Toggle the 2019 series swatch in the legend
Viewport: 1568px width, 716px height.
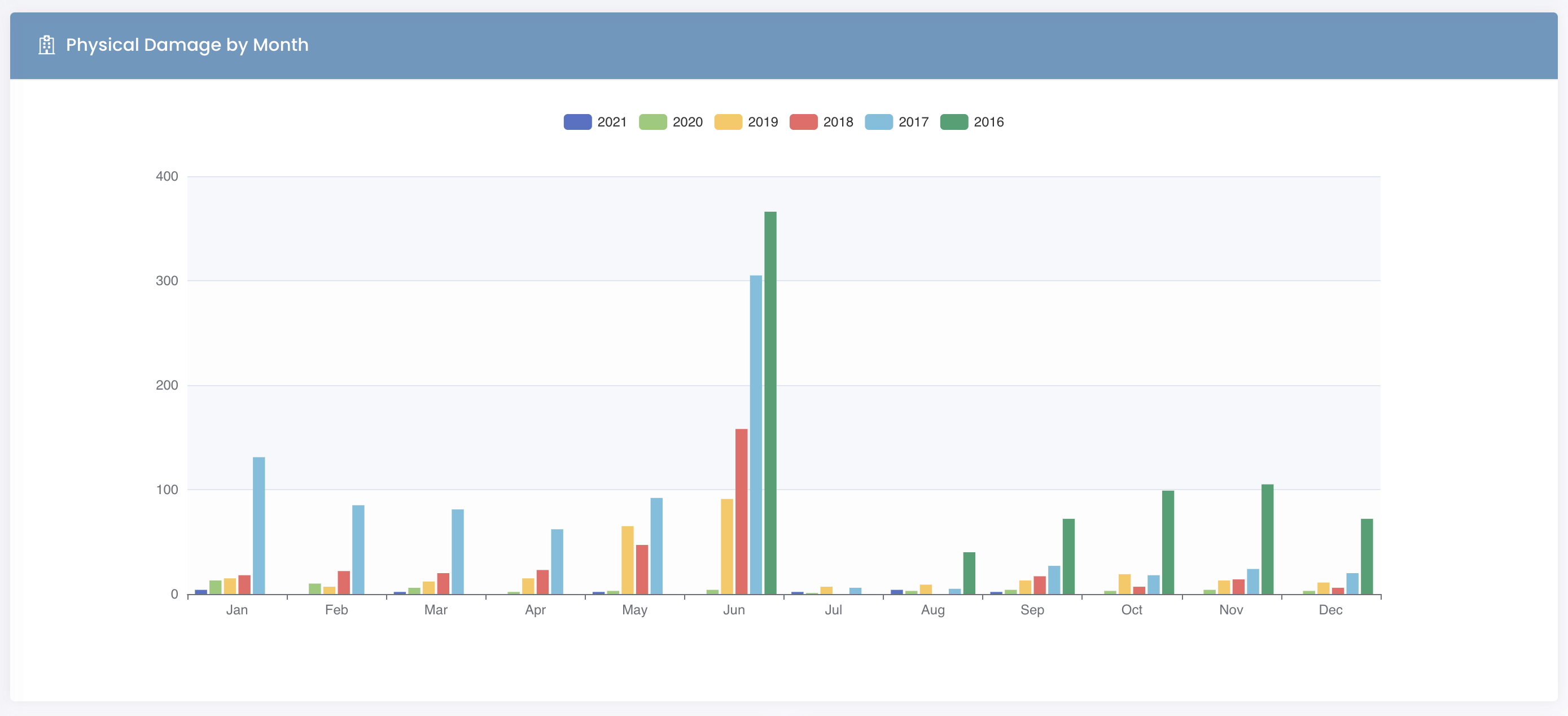pyautogui.click(x=728, y=122)
